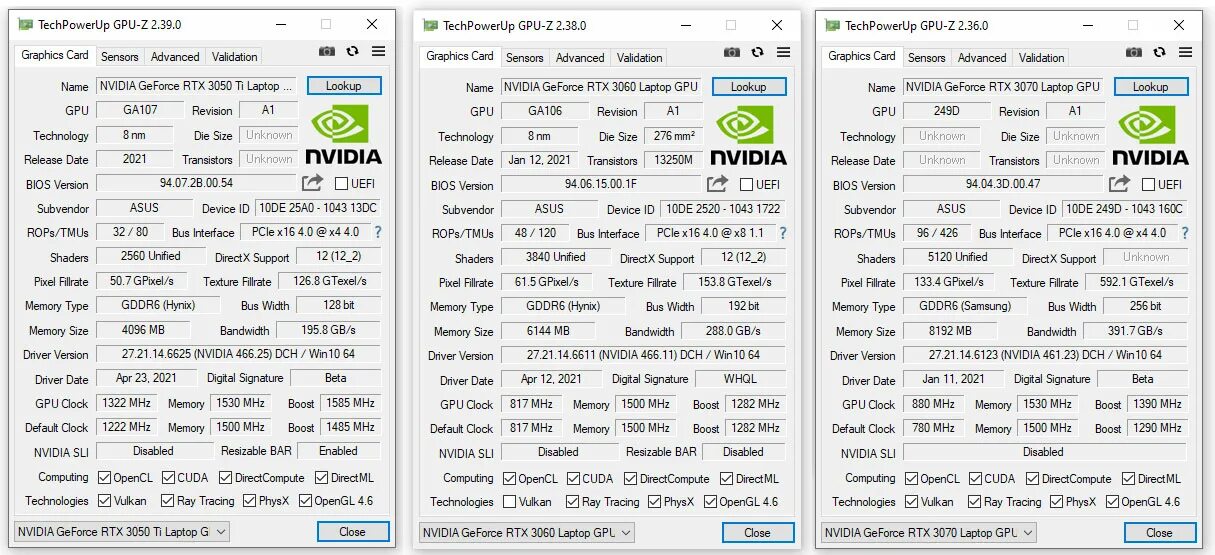The height and width of the screenshot is (555, 1215).
Task: Click refresh icon in GPU-Z 2.36.0 window
Action: [1159, 52]
